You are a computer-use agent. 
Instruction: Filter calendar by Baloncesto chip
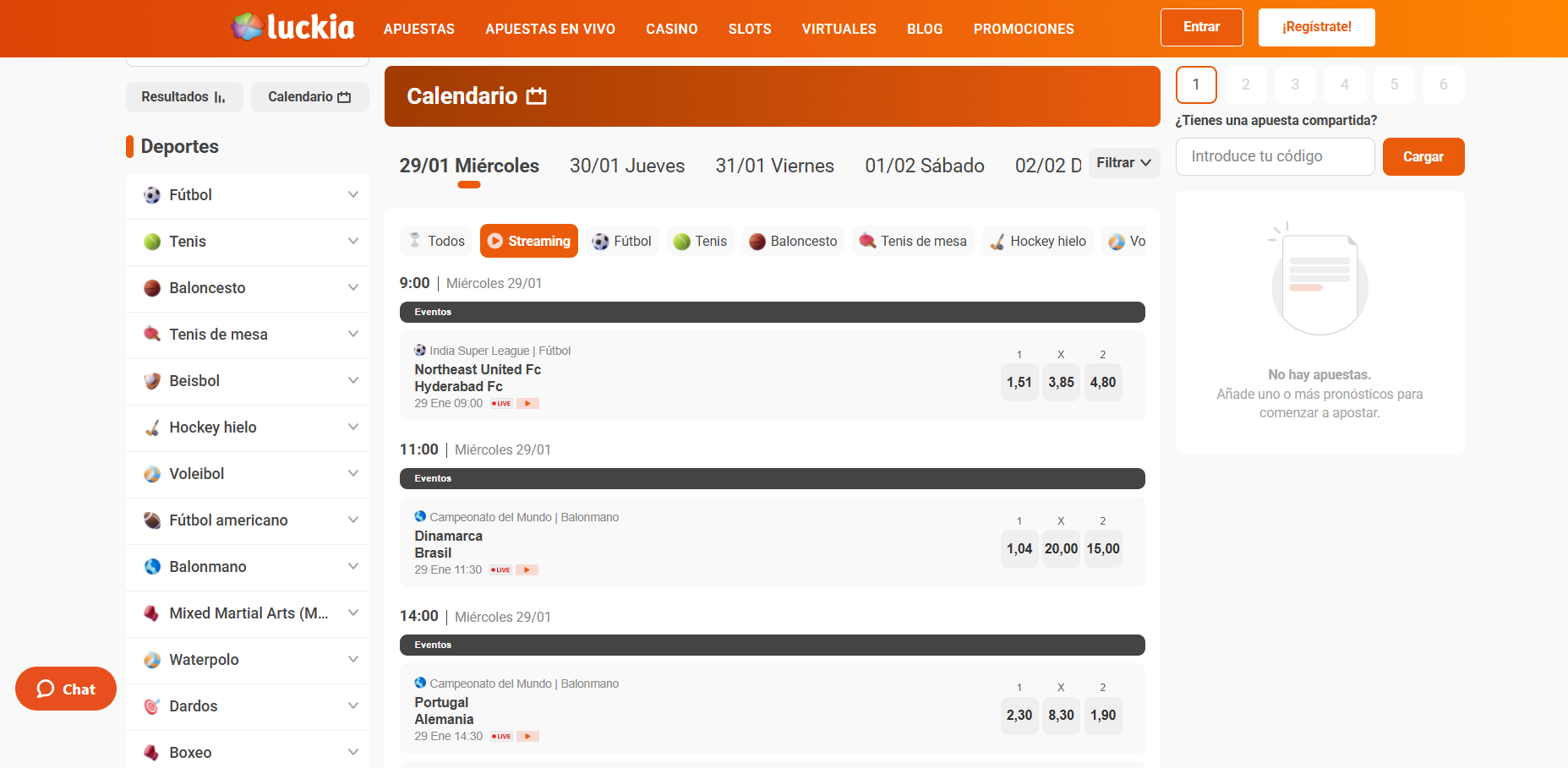793,241
